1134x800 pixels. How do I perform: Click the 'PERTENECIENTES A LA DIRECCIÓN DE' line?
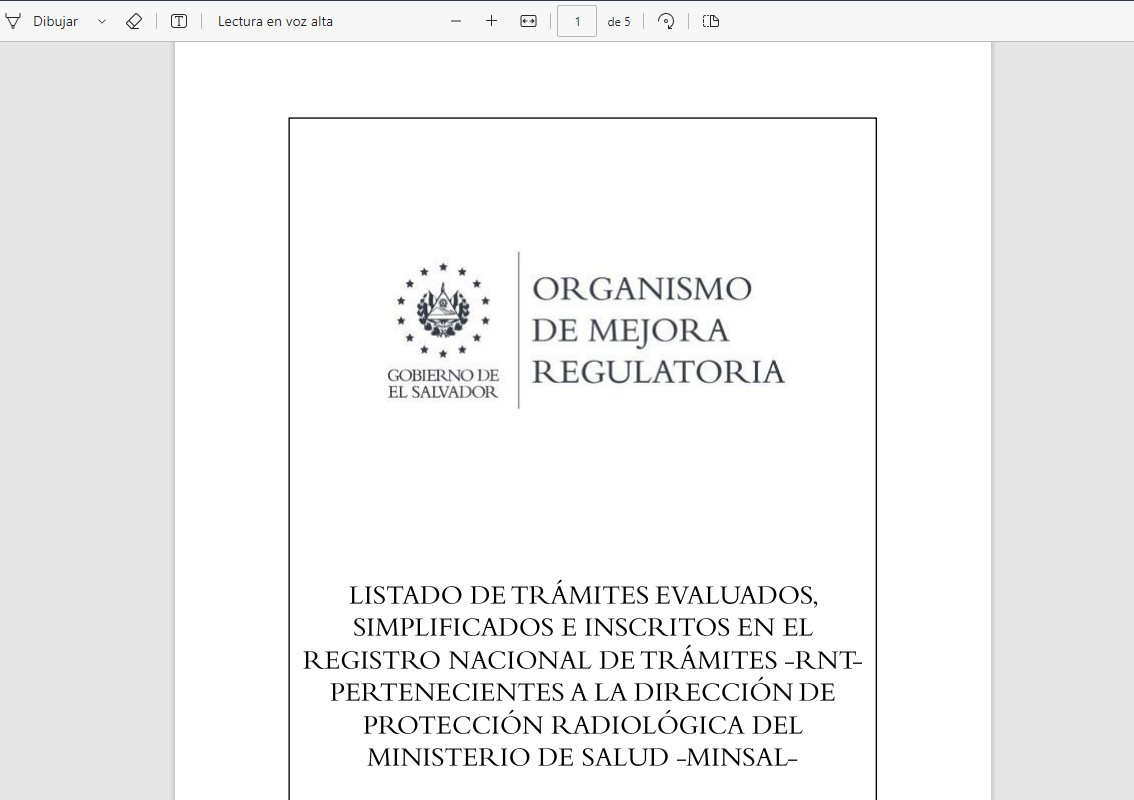[583, 692]
